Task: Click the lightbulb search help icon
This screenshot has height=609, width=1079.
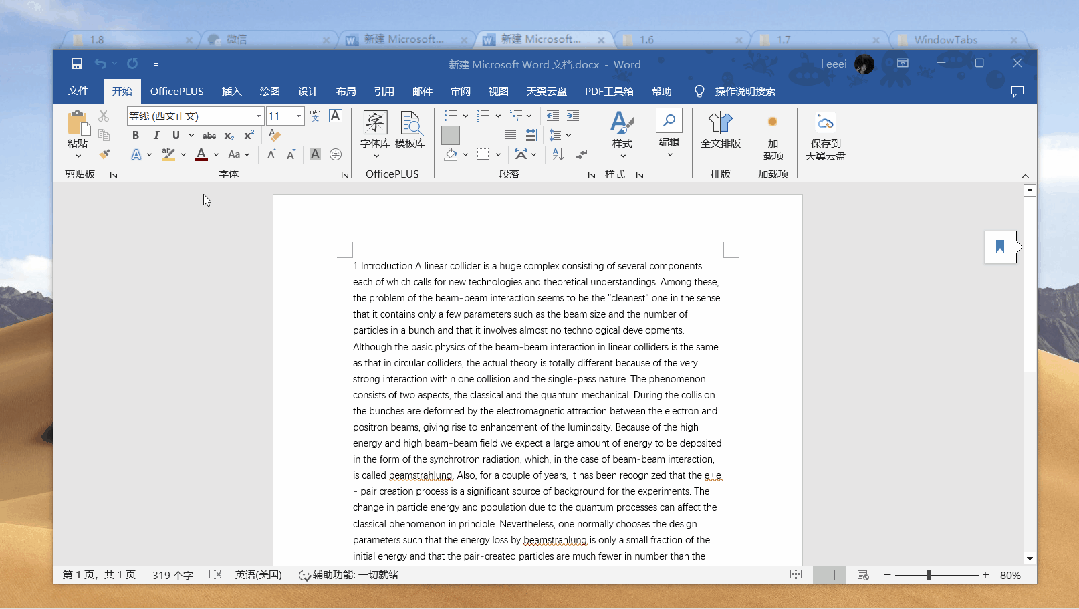Action: pos(699,92)
